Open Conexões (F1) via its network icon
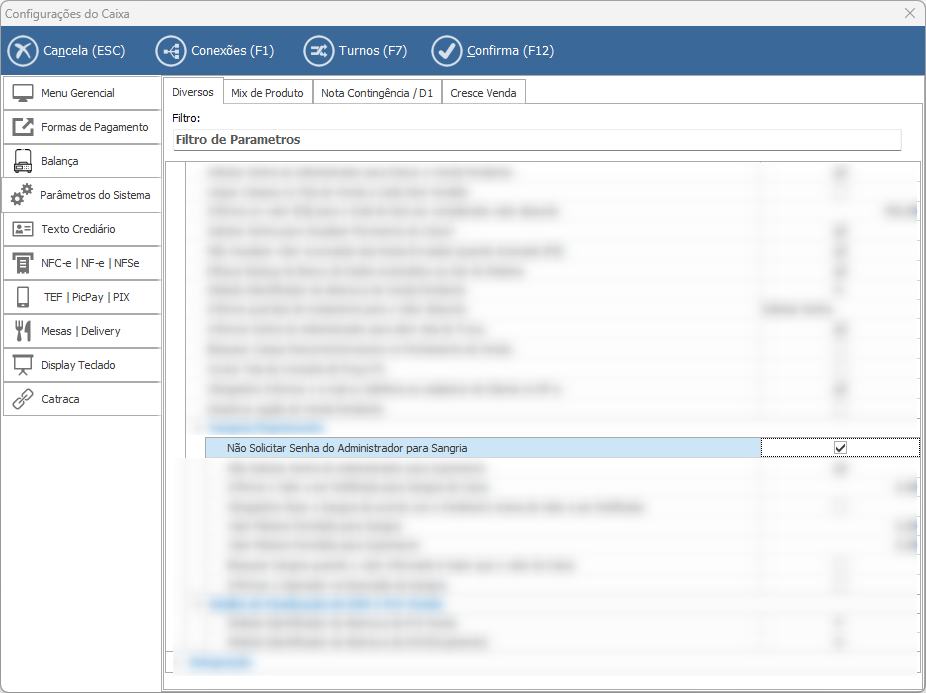The image size is (926, 693). coord(171,51)
